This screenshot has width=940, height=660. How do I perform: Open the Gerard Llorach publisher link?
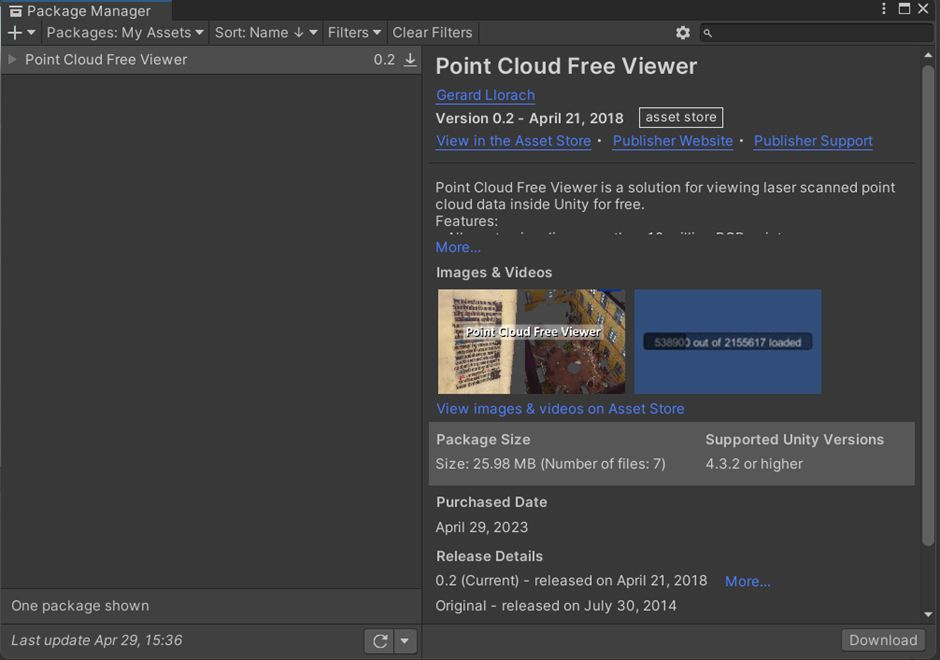485,95
